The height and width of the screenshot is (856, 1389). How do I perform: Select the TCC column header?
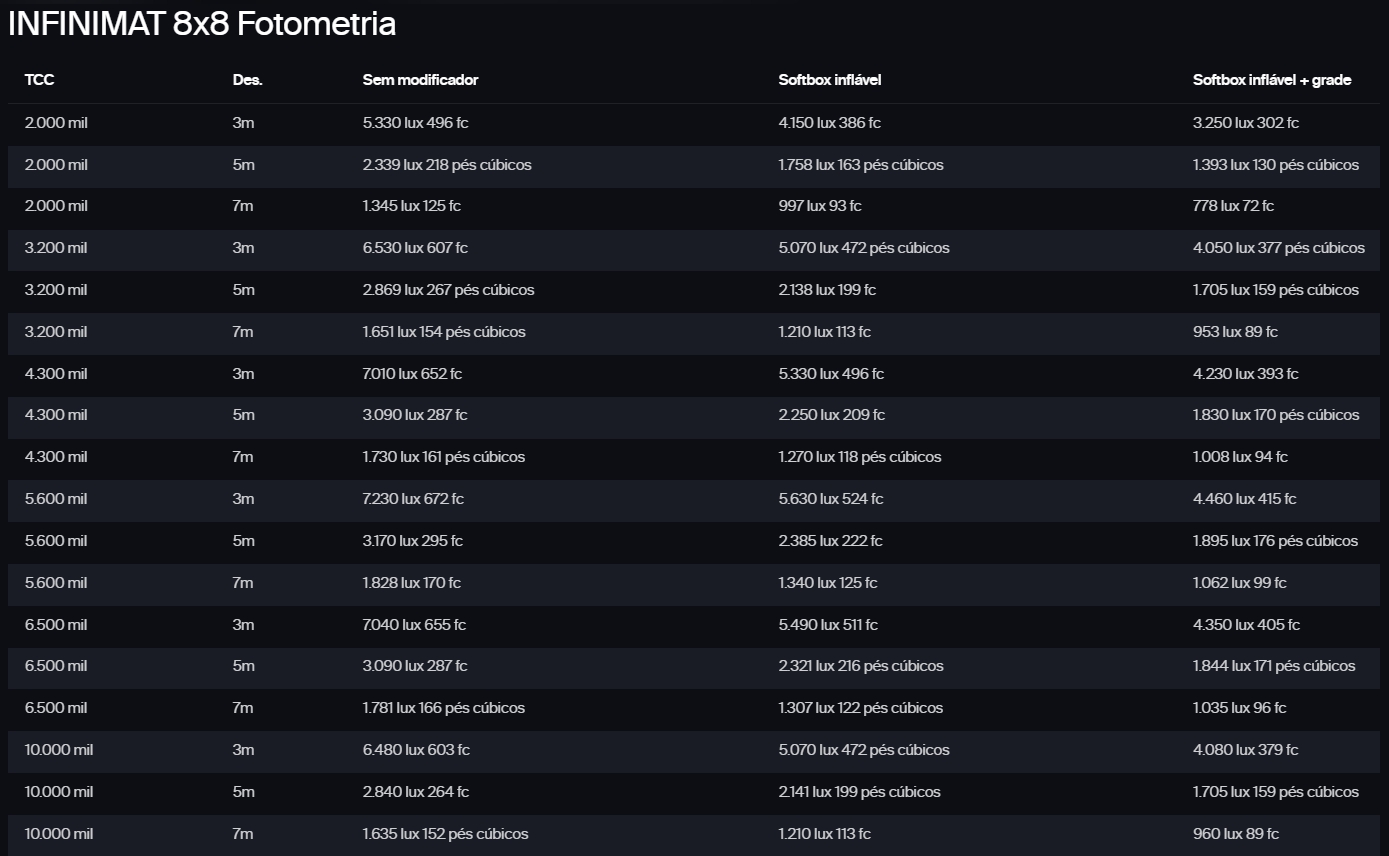[x=39, y=80]
